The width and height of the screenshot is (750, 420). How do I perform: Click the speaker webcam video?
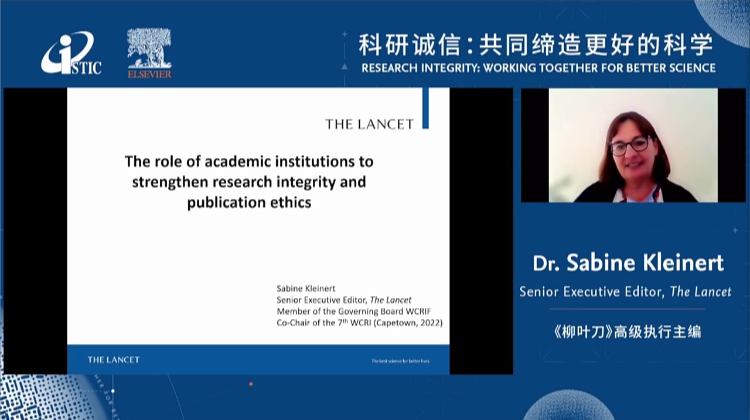coord(633,145)
